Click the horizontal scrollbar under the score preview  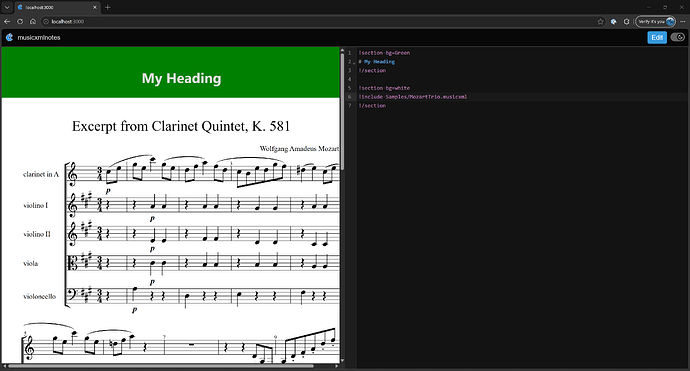[x=161, y=366]
